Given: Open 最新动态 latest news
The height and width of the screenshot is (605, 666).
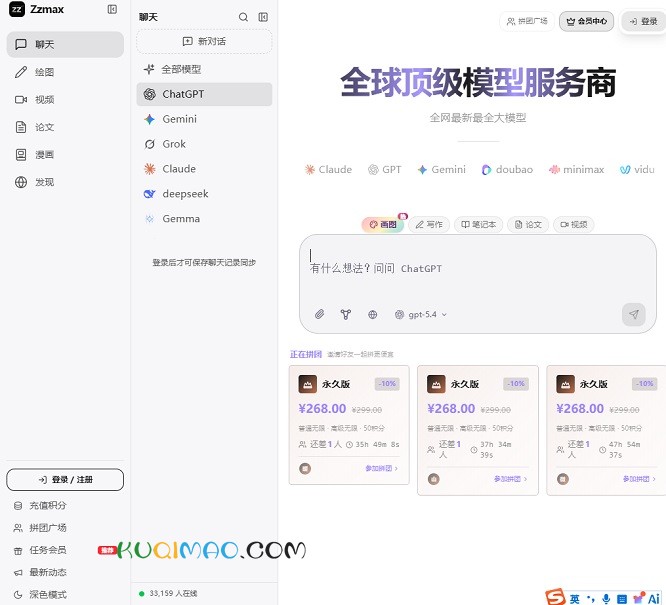Looking at the screenshot, I should [x=41, y=572].
